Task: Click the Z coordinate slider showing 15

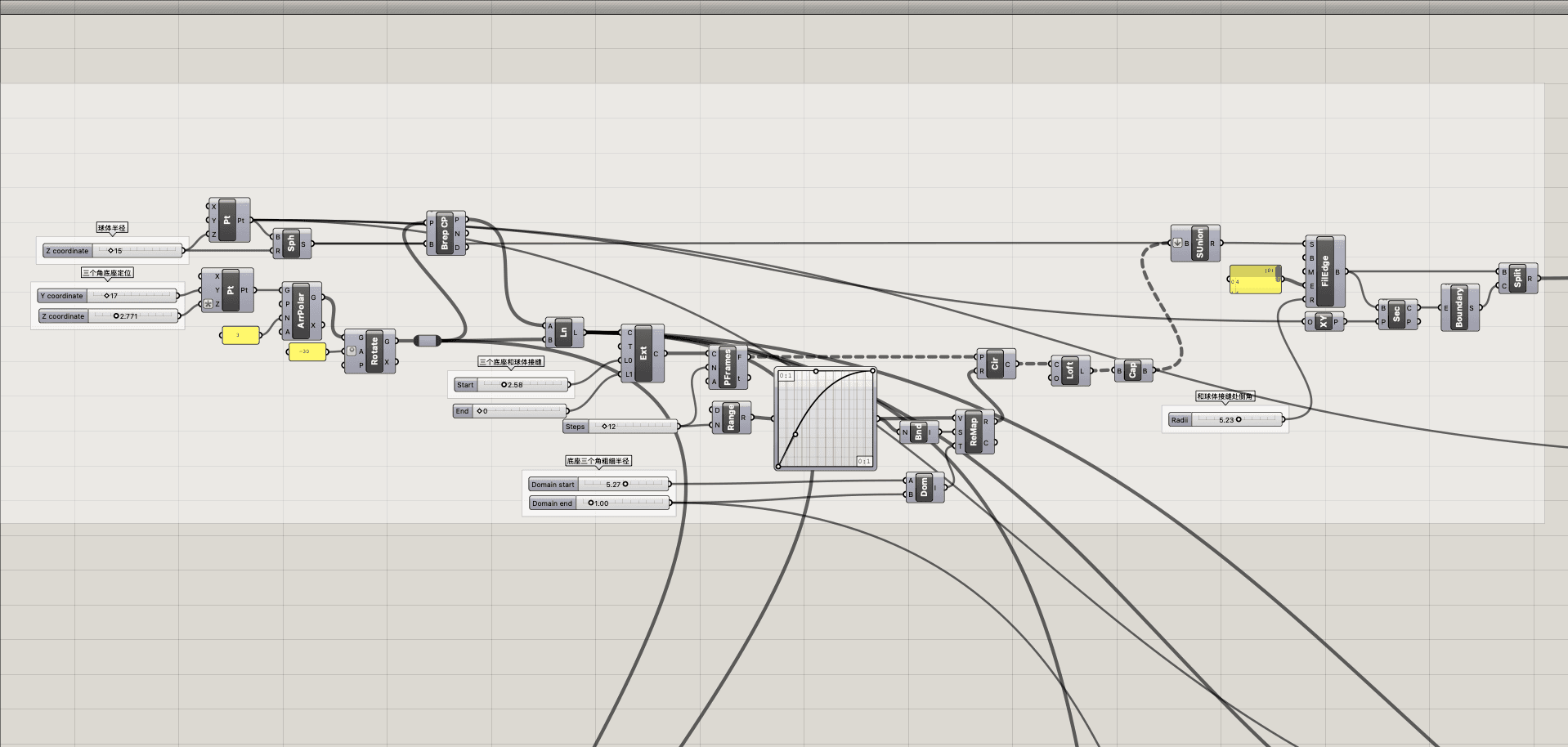Action: point(113,251)
